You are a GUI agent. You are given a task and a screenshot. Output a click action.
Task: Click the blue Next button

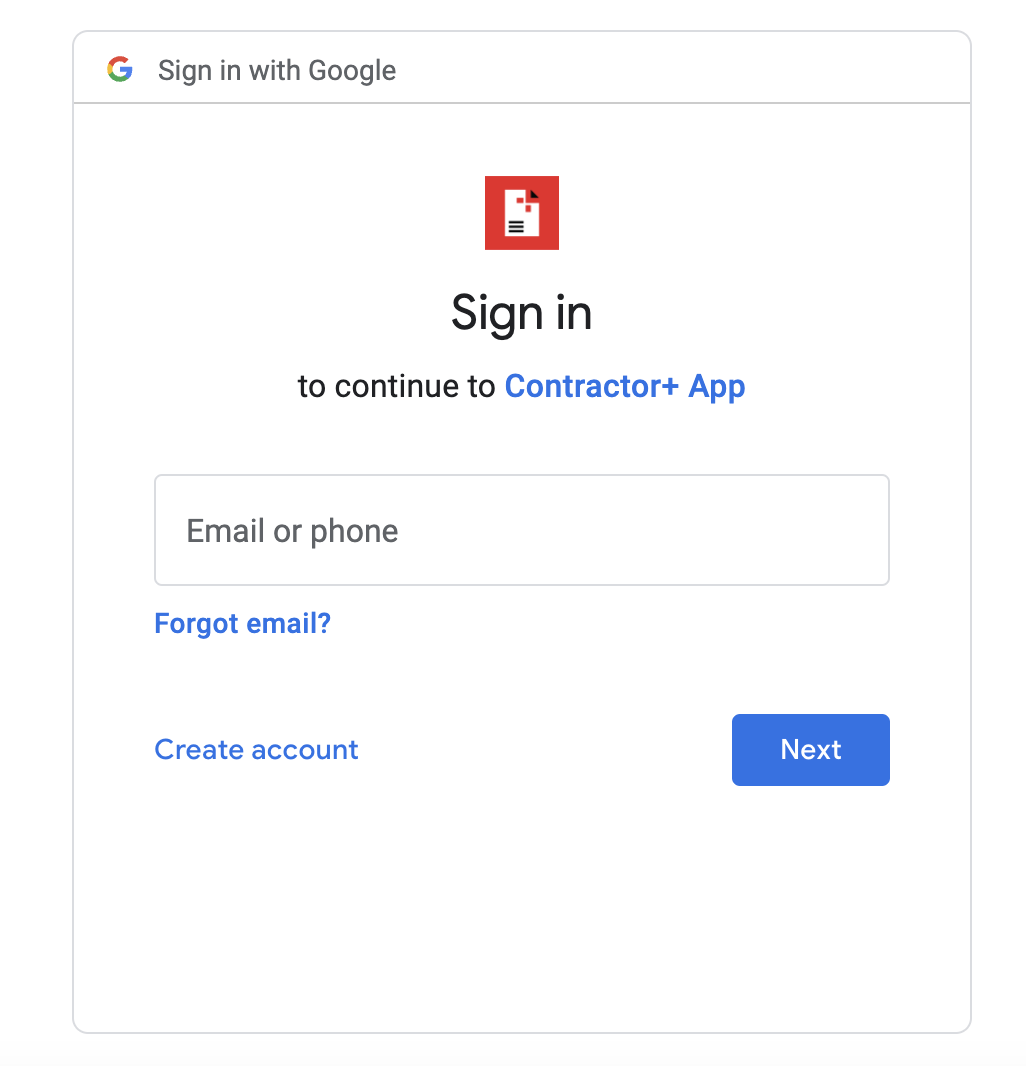point(810,750)
